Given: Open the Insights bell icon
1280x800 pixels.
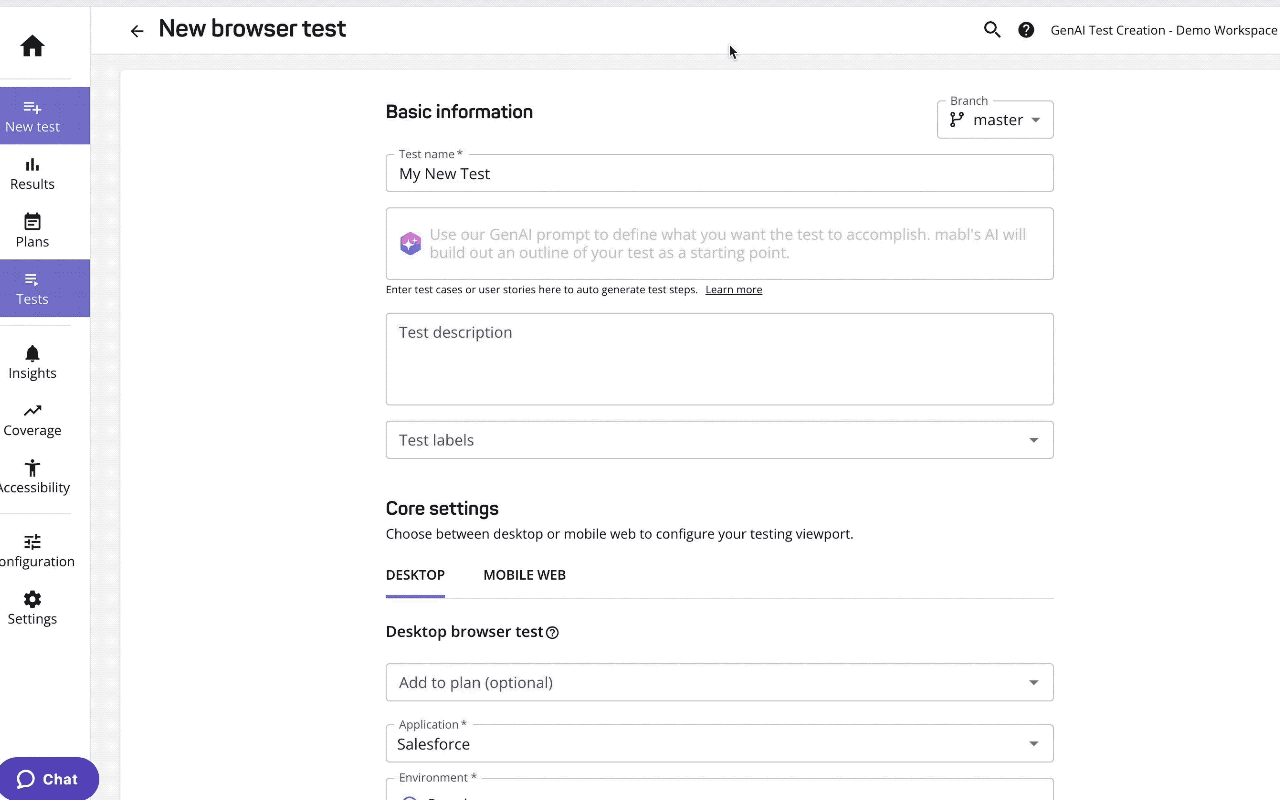Looking at the screenshot, I should pyautogui.click(x=32, y=353).
